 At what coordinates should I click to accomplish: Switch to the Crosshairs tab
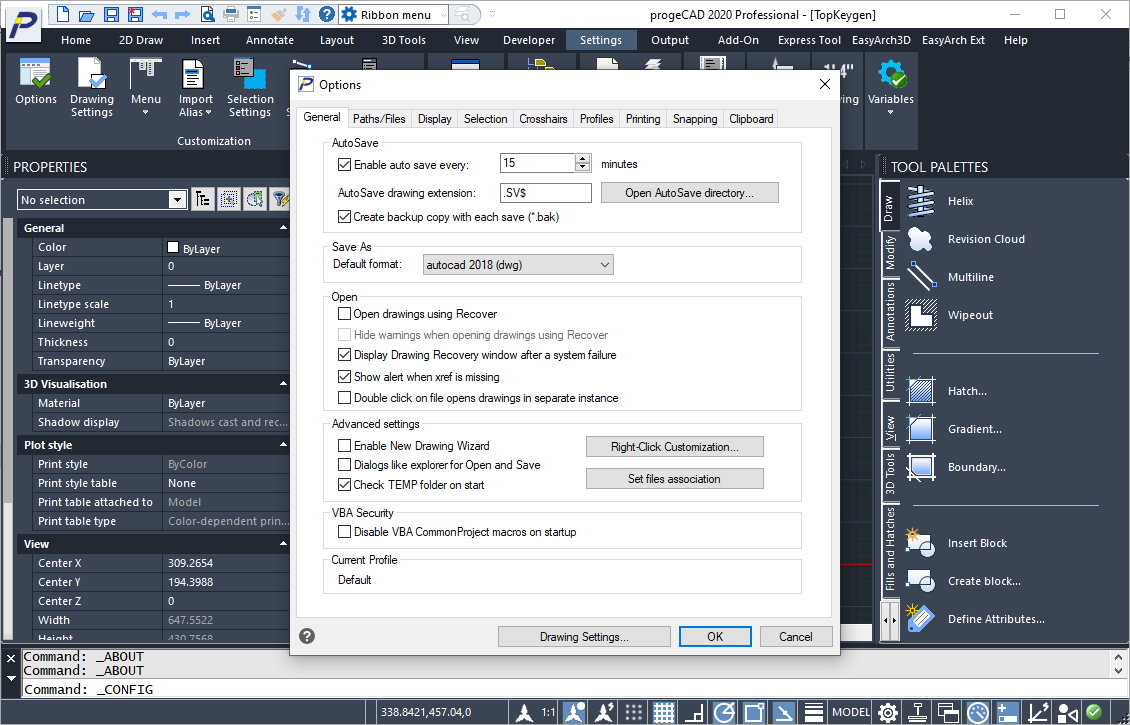coord(543,119)
